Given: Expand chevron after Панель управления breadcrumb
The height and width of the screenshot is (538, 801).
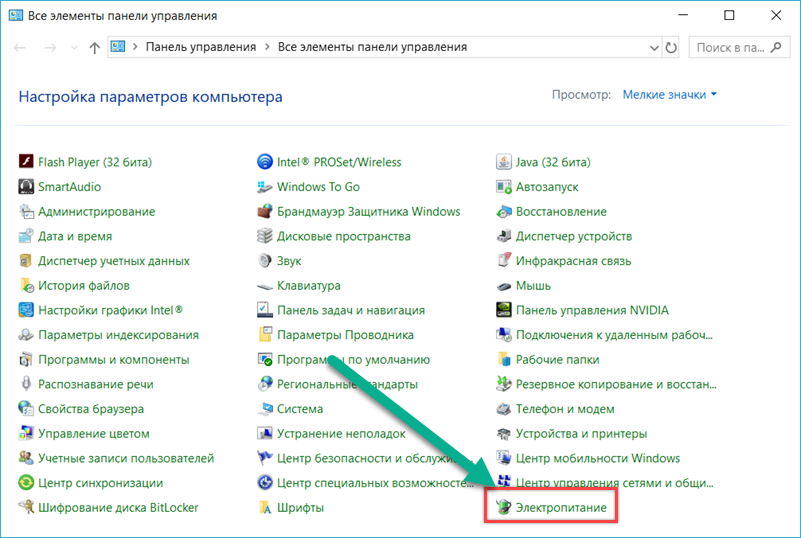Looking at the screenshot, I should pyautogui.click(x=267, y=47).
